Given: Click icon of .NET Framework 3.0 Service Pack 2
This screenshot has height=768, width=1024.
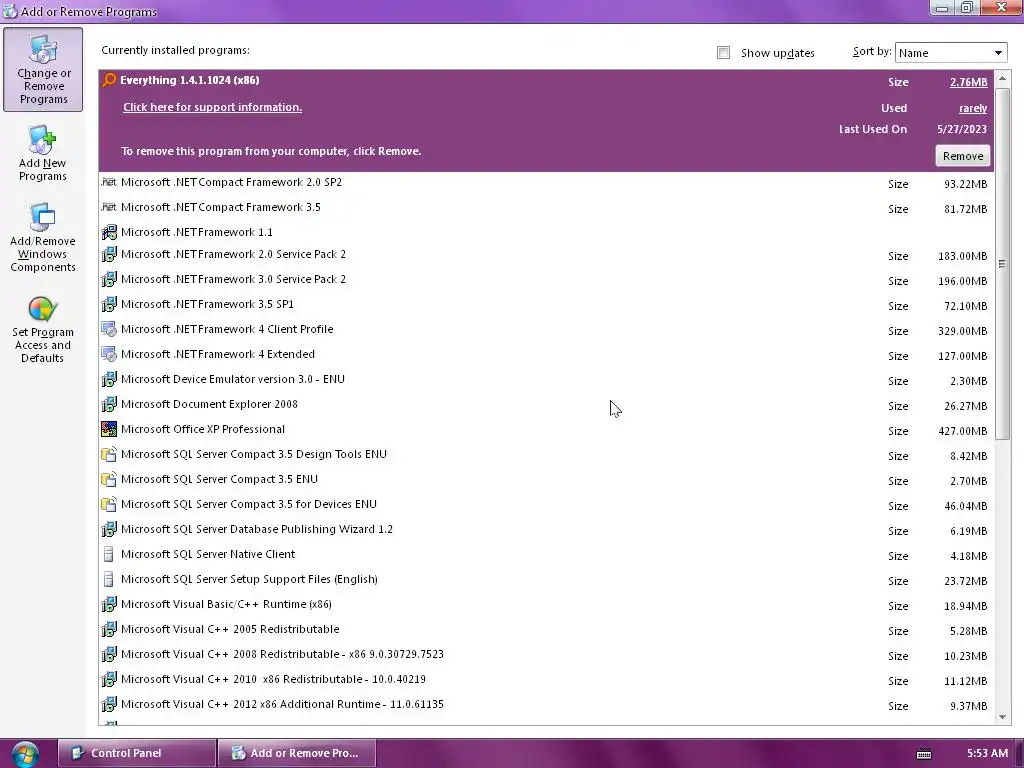Looking at the screenshot, I should point(109,280).
